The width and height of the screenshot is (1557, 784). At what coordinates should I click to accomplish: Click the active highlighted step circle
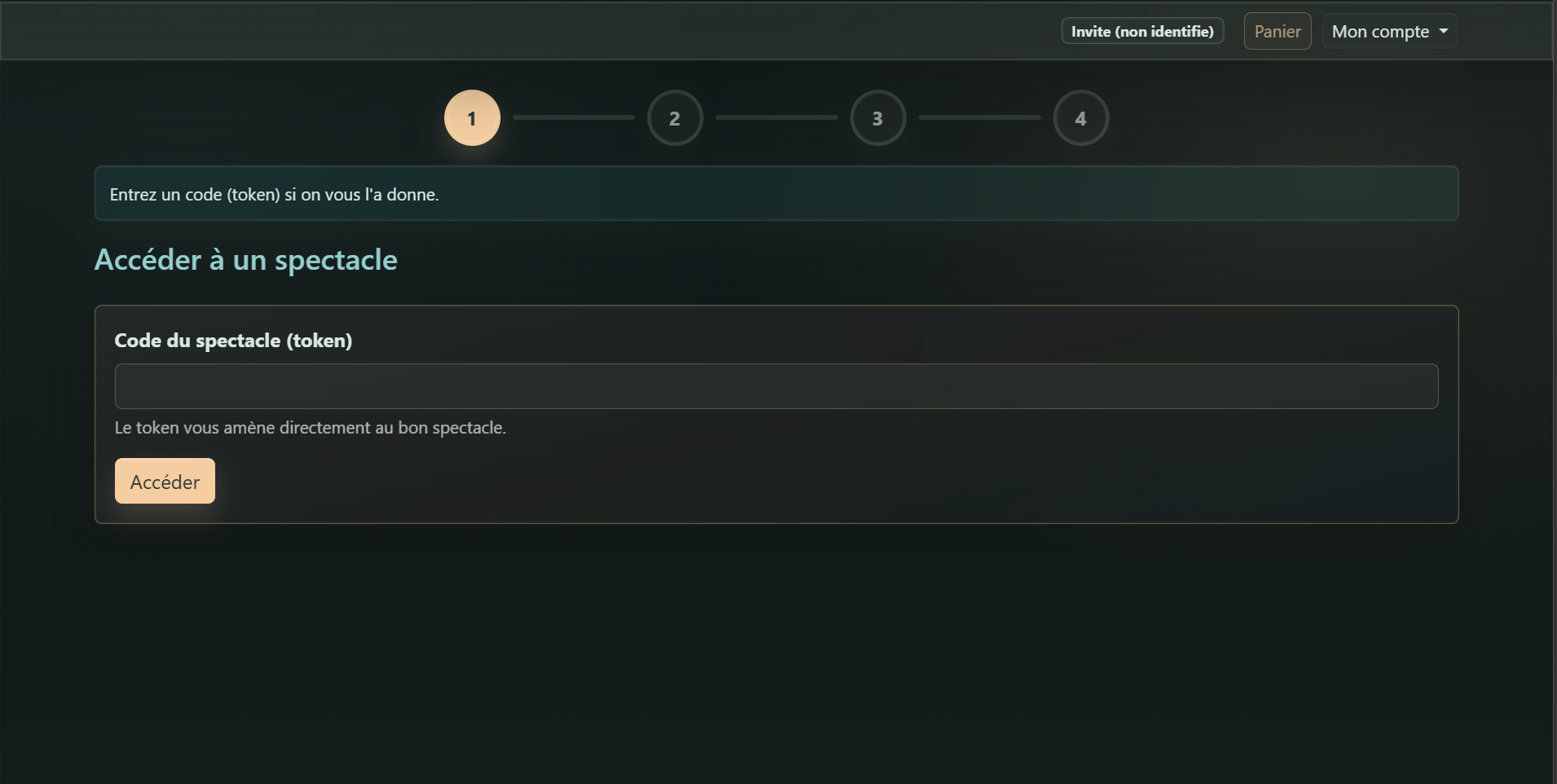click(471, 117)
